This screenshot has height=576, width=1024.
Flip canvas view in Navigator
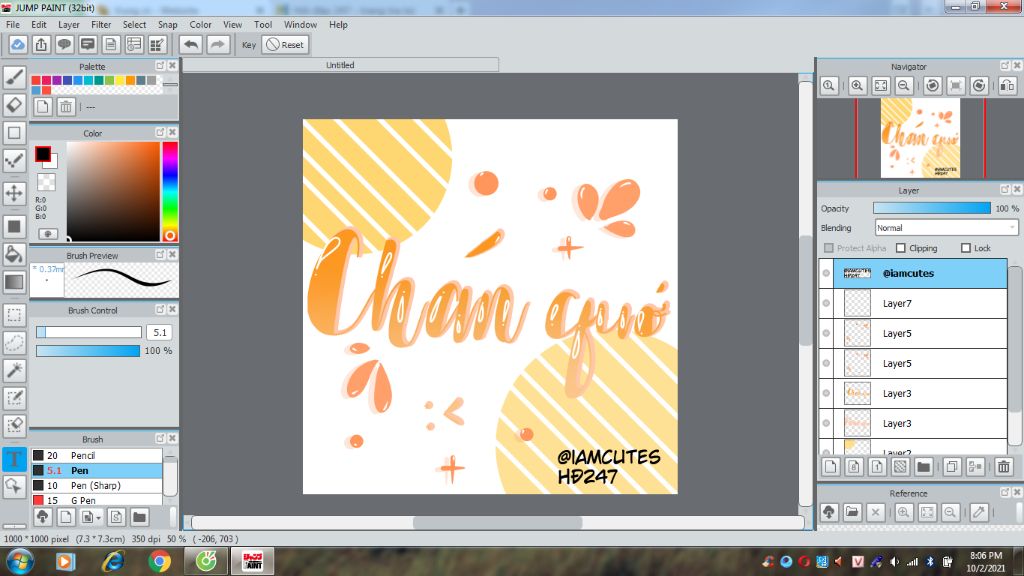(1008, 86)
